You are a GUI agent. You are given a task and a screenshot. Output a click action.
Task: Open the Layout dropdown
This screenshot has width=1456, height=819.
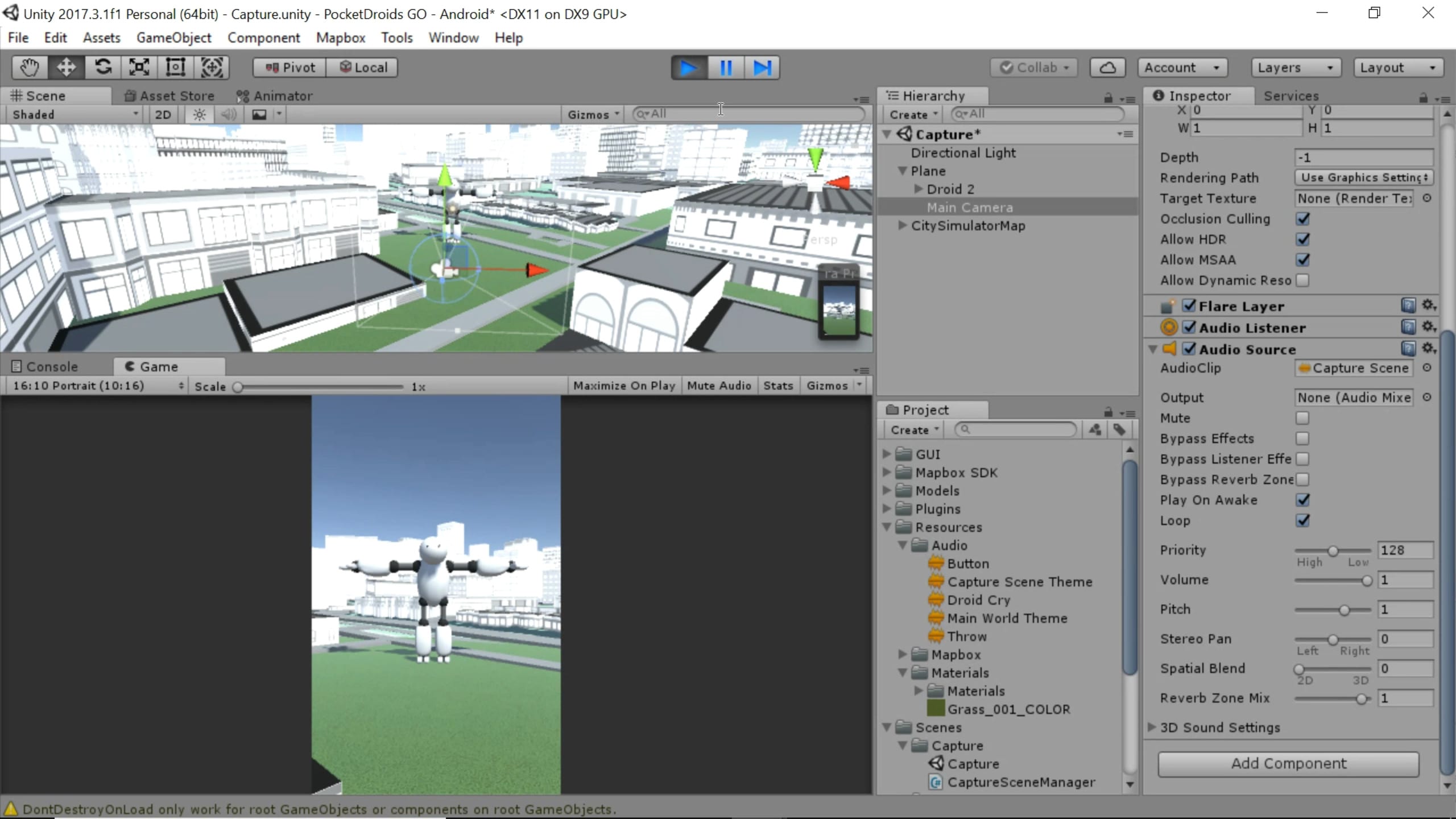pos(1399,67)
